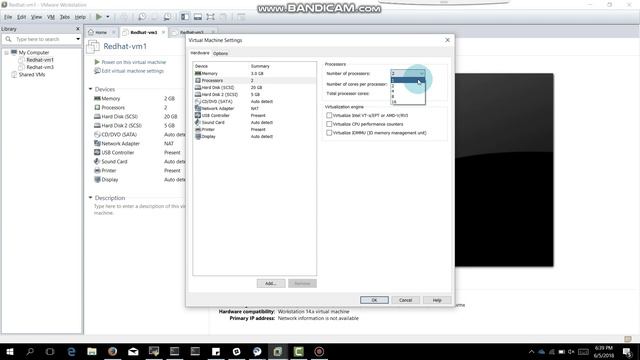
Task: Open the Snapshot Manager toolbar icon
Action: pos(167,17)
